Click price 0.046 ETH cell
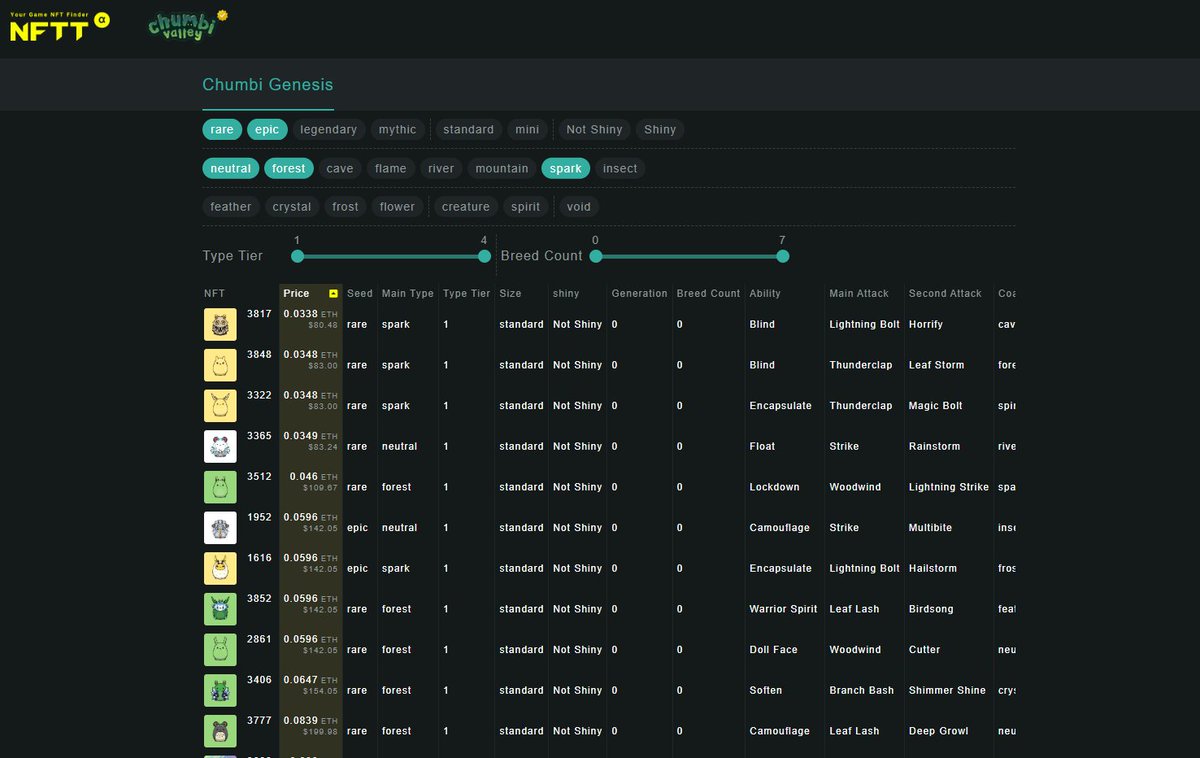Viewport: 1200px width, 758px height. point(311,482)
